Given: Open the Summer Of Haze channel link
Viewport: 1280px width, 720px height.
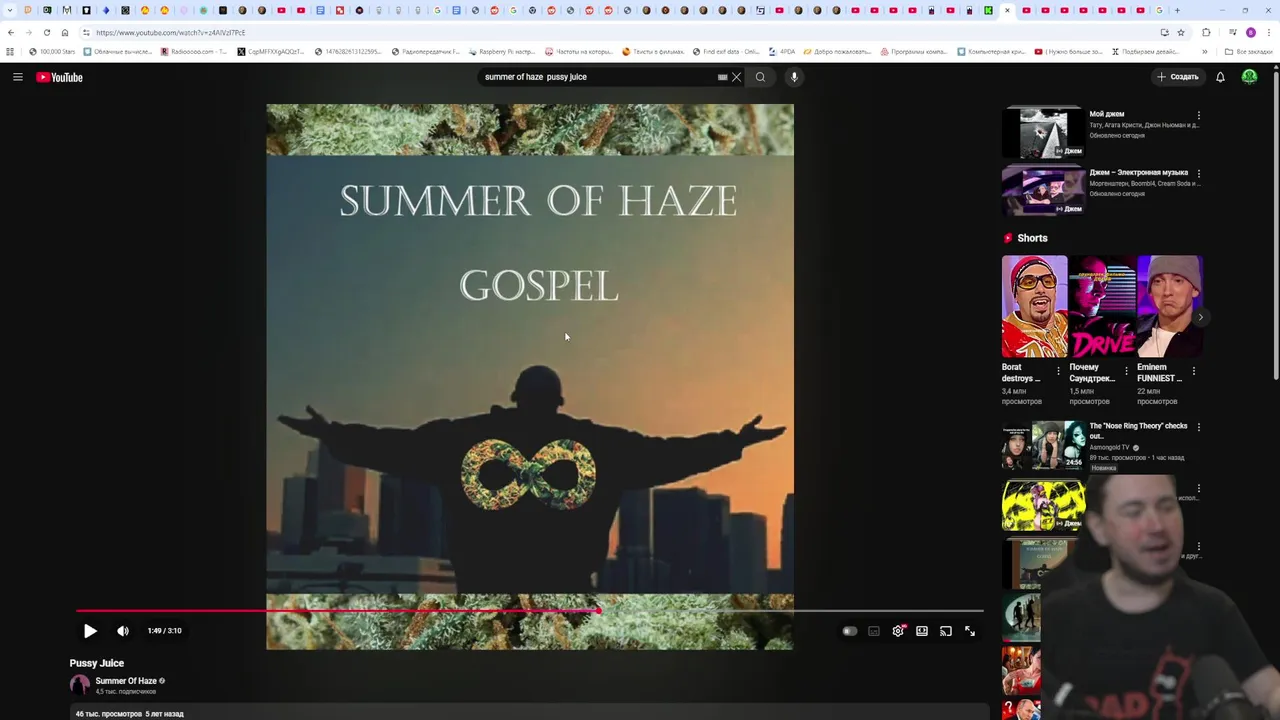Looking at the screenshot, I should pyautogui.click(x=126, y=681).
